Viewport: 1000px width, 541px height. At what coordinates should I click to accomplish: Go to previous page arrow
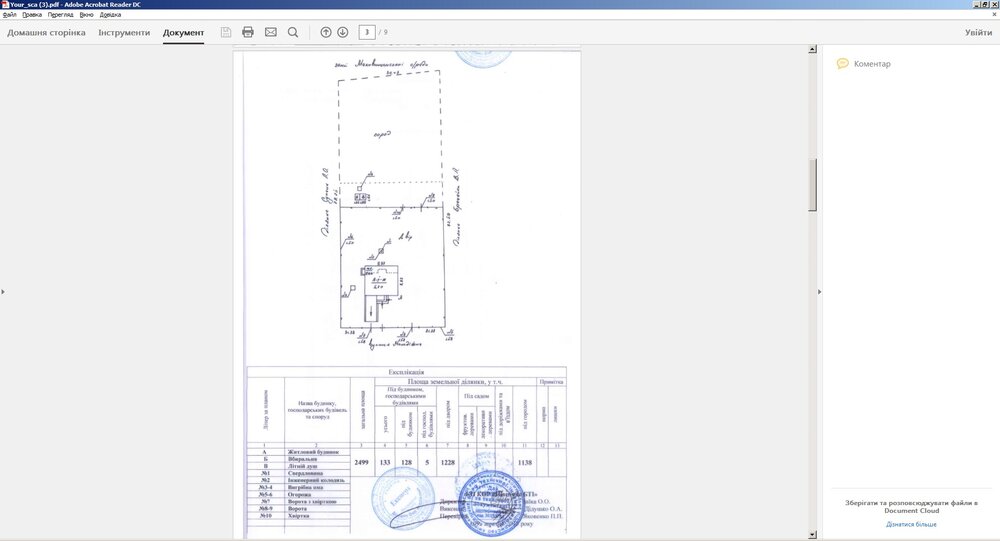pos(326,32)
